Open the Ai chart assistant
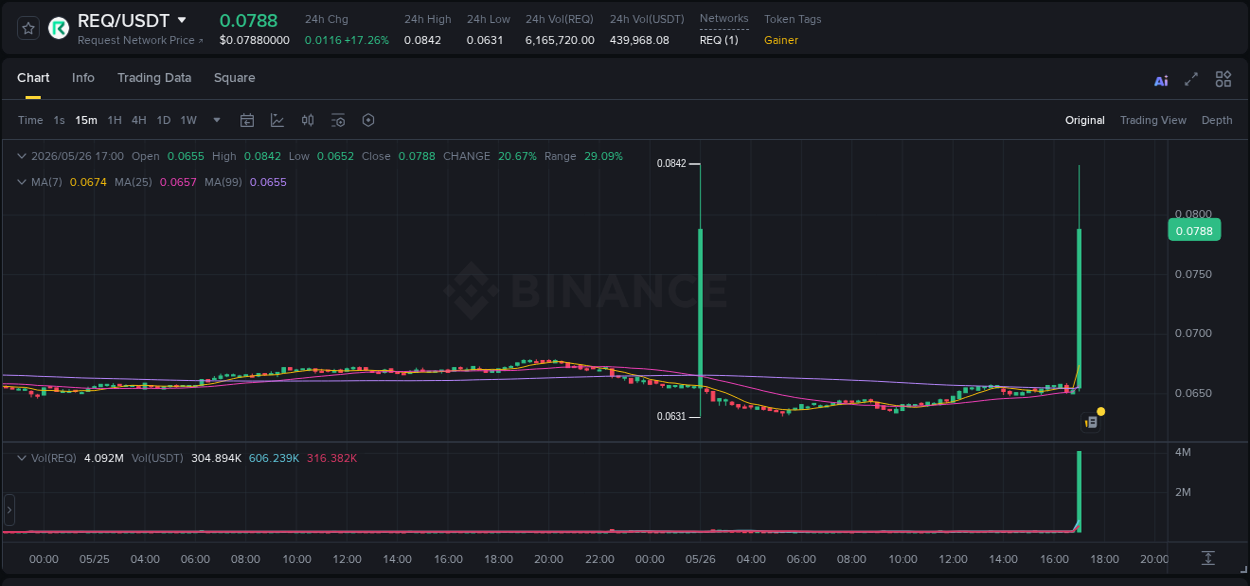Viewport: 1250px width, 586px height. (1161, 81)
